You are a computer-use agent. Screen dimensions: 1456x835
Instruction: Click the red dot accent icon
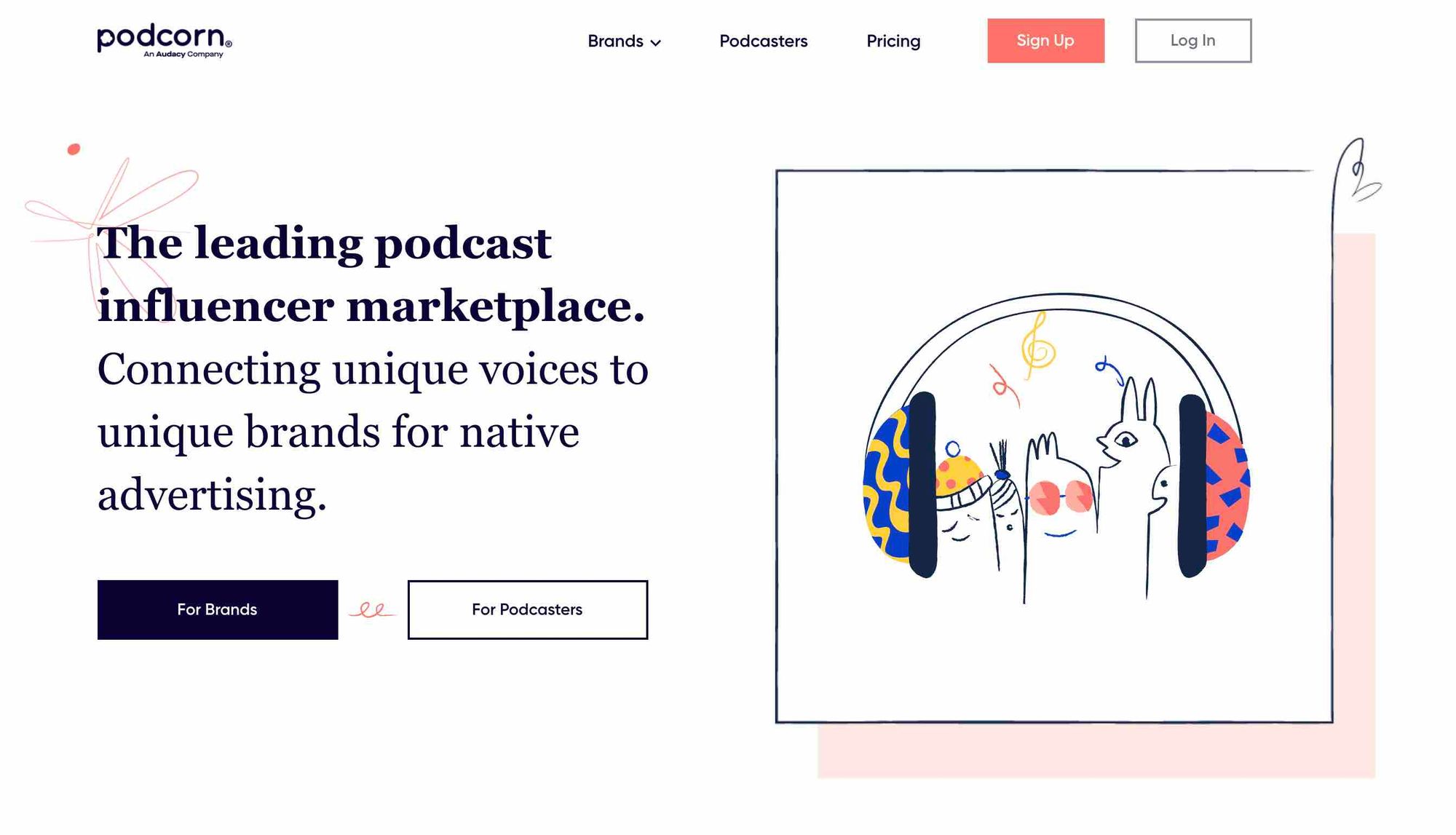73,148
